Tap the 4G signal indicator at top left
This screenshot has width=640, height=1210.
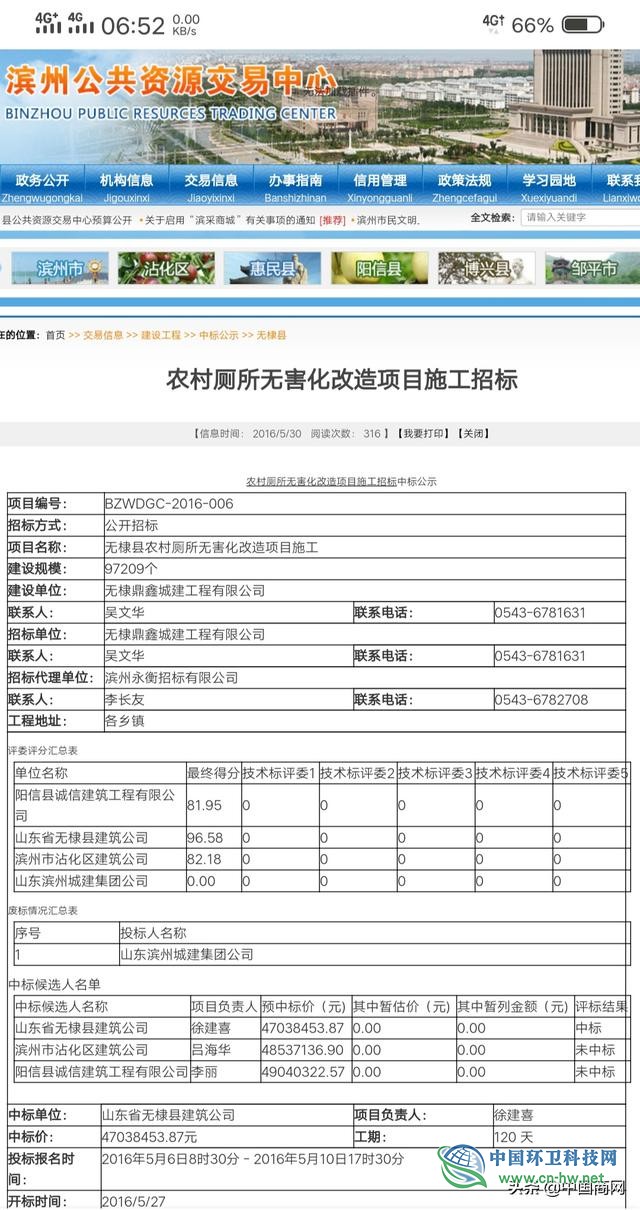(x=47, y=22)
